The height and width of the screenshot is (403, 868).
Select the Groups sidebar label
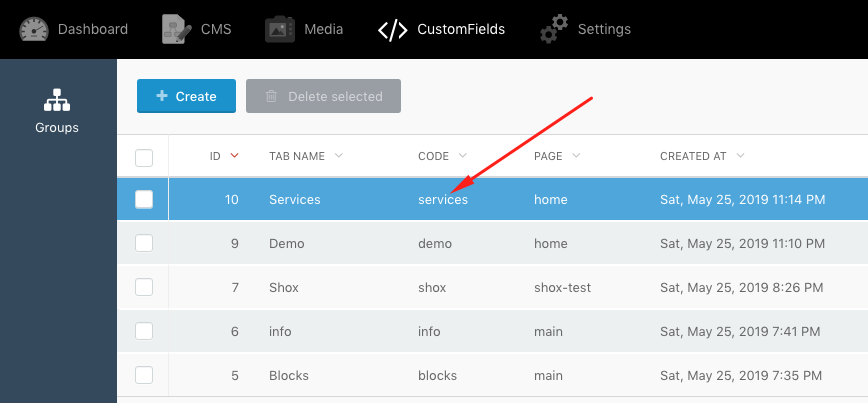click(x=56, y=128)
